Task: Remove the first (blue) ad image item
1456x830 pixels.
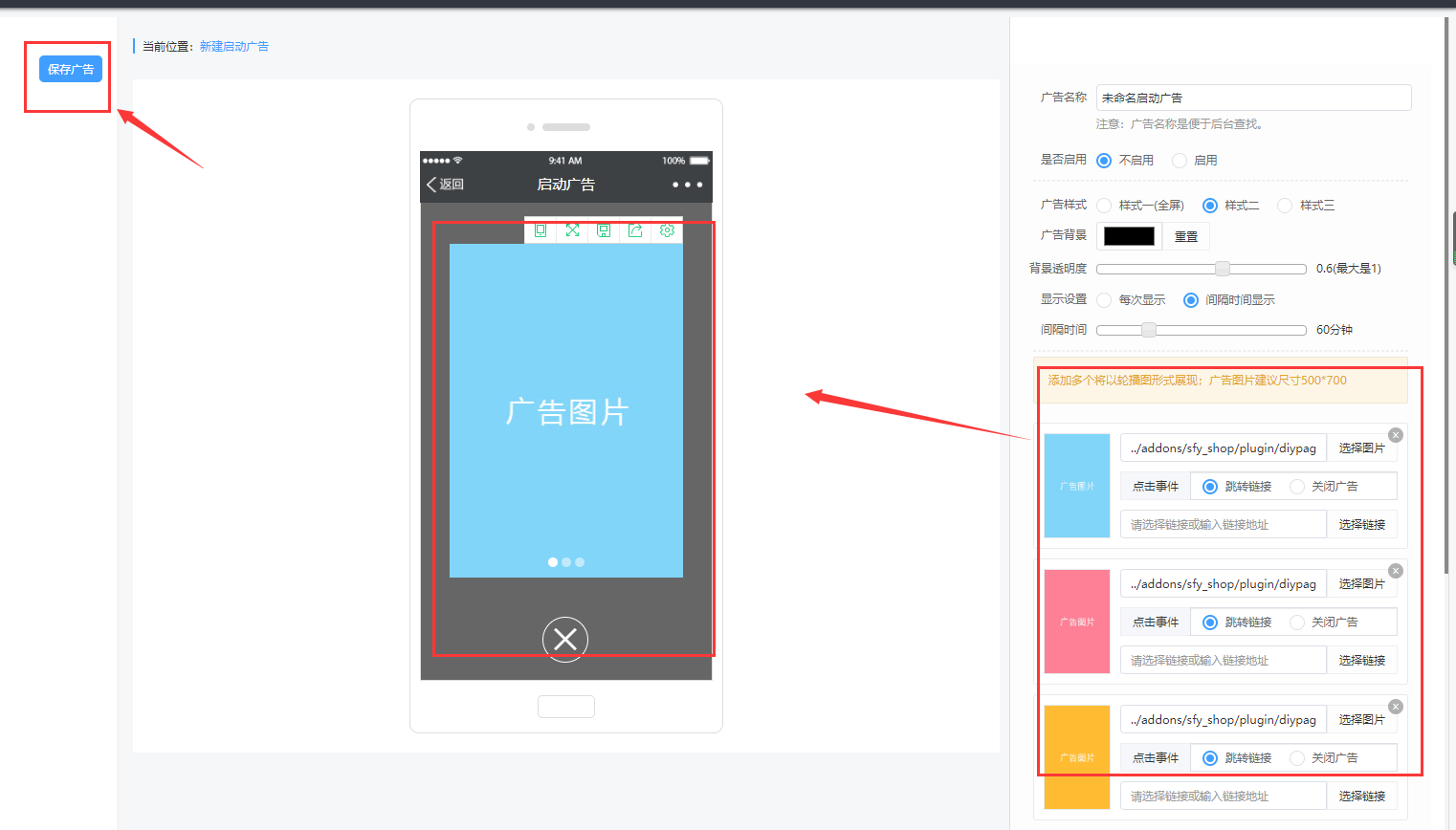Action: click(1396, 435)
